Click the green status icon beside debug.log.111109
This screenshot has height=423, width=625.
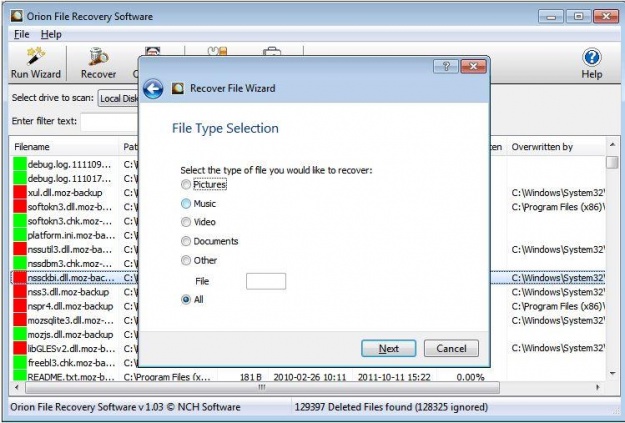pyautogui.click(x=18, y=164)
